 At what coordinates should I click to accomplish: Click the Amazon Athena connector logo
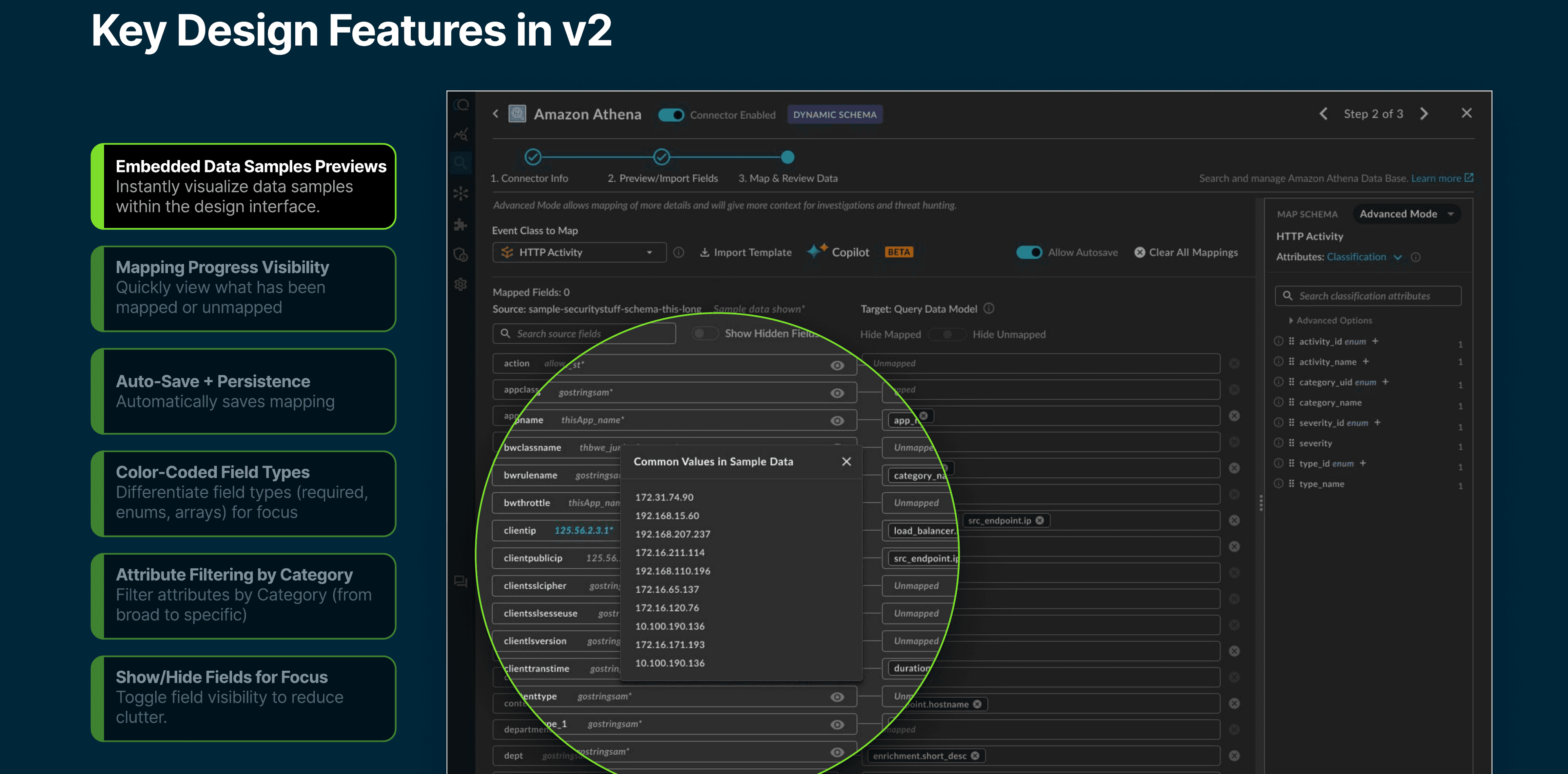pyautogui.click(x=517, y=114)
